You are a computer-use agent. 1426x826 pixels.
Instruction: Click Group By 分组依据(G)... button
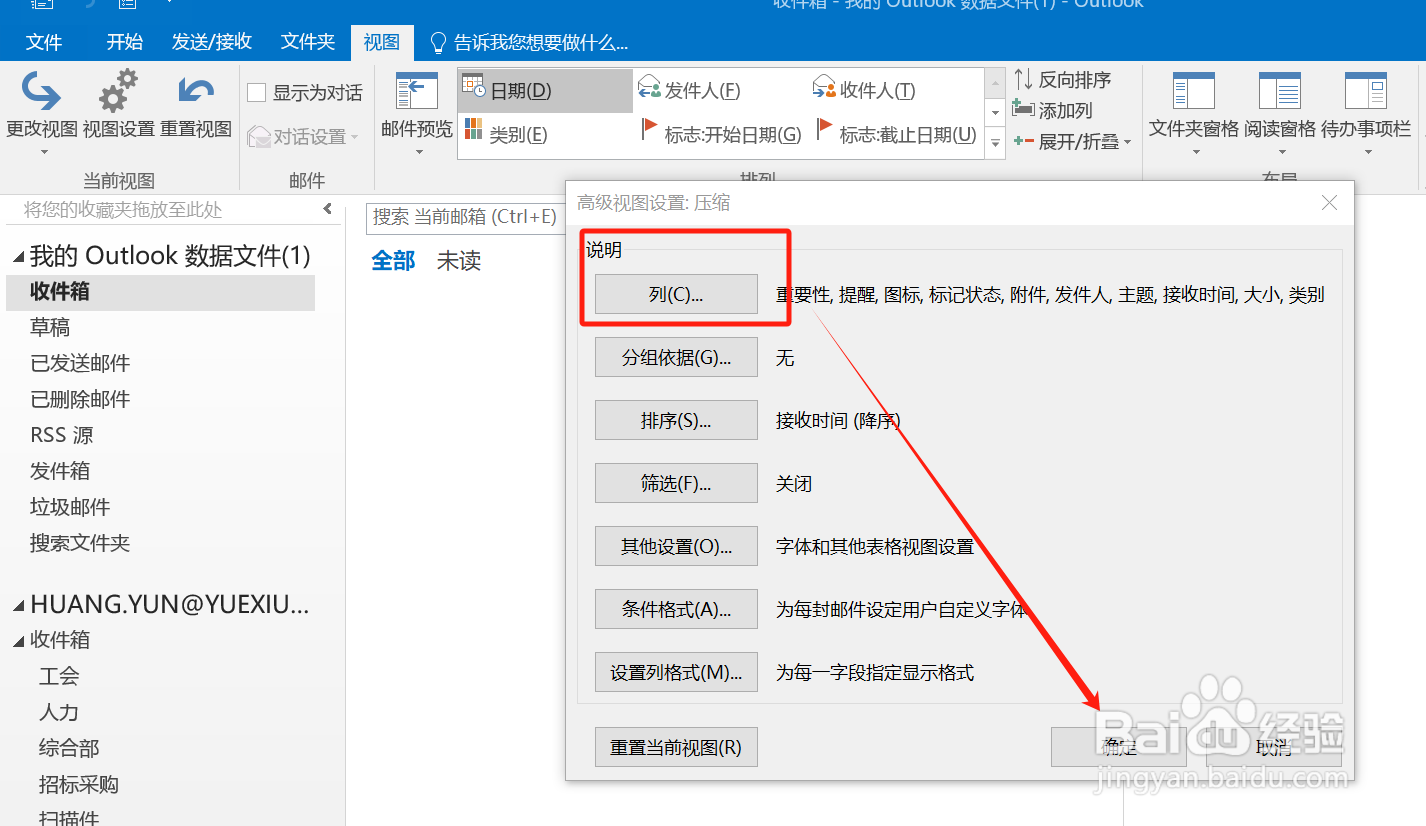pyautogui.click(x=676, y=357)
